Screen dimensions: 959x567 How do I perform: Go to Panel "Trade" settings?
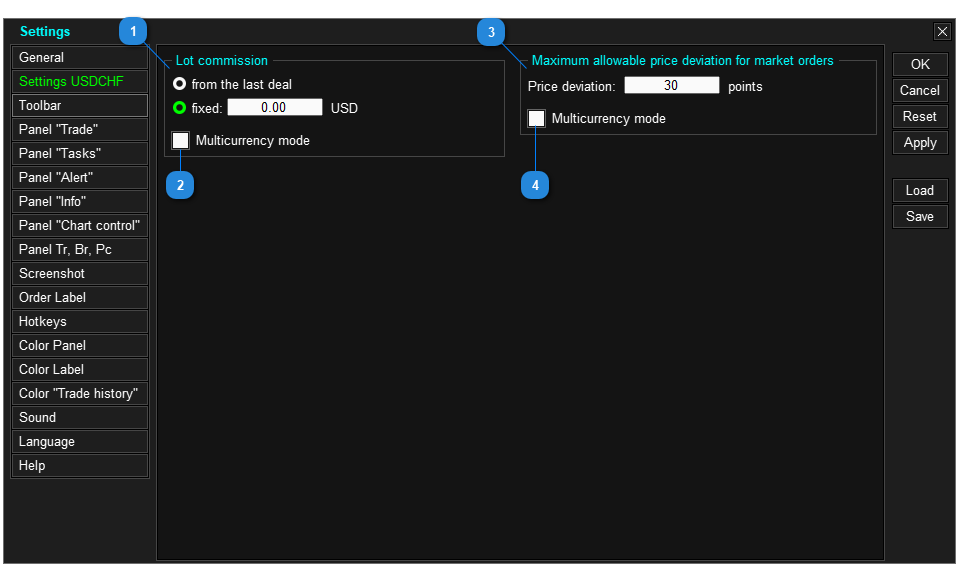pyautogui.click(x=80, y=129)
